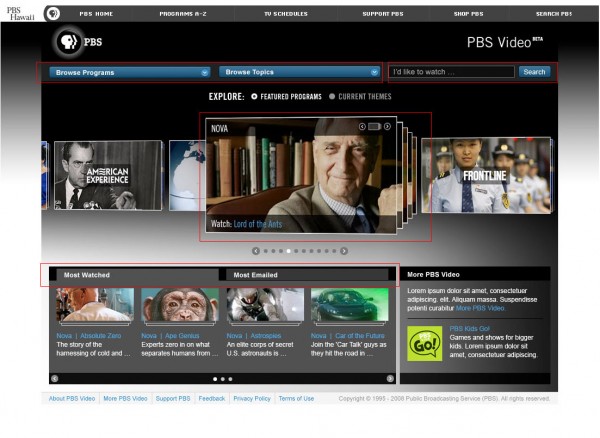Screen dimensions: 600x438
Task: Click the PBS Hawaii text logo
Action: 21,14
